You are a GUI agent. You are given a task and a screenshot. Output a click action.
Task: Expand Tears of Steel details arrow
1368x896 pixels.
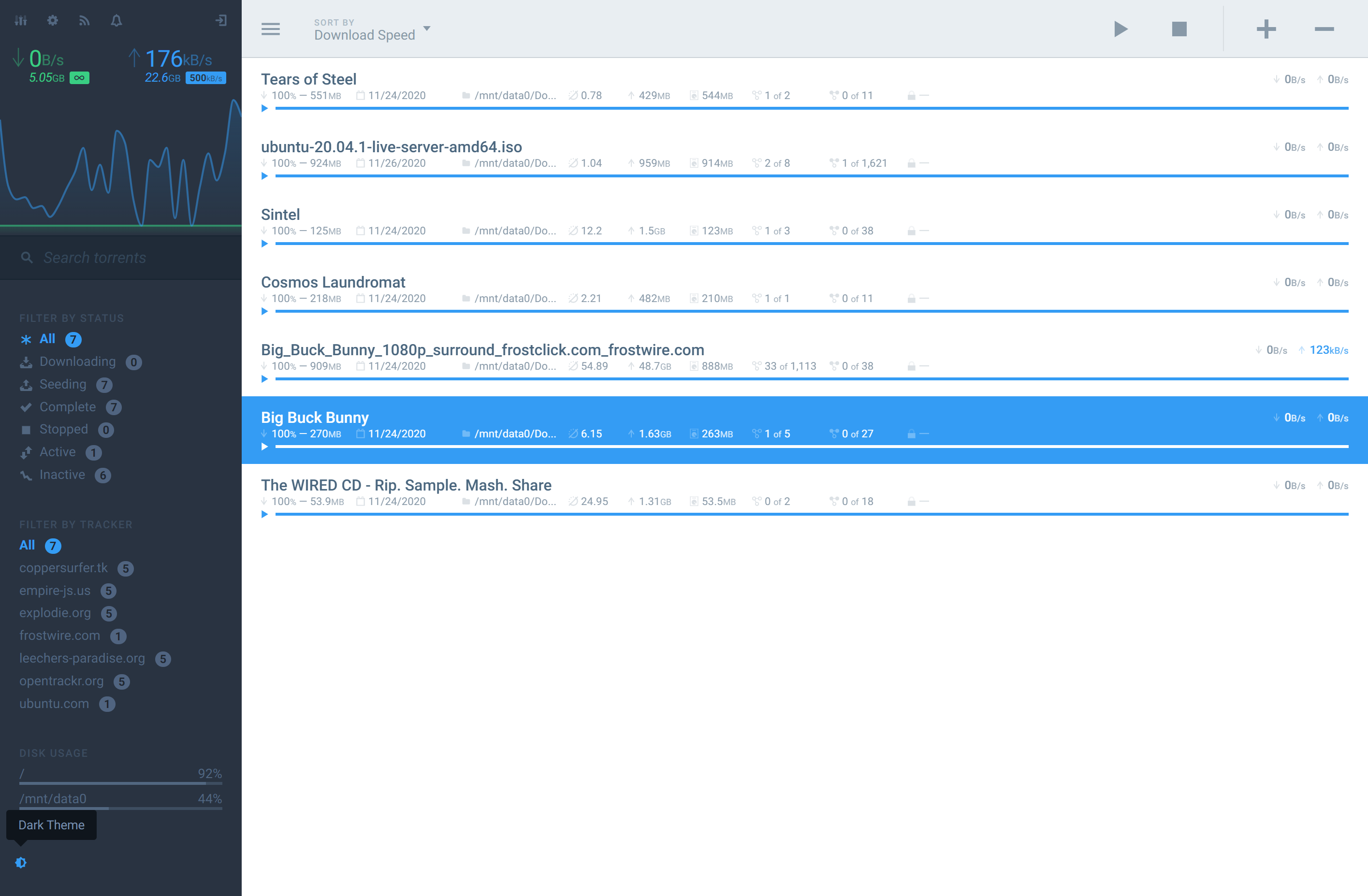[264, 108]
